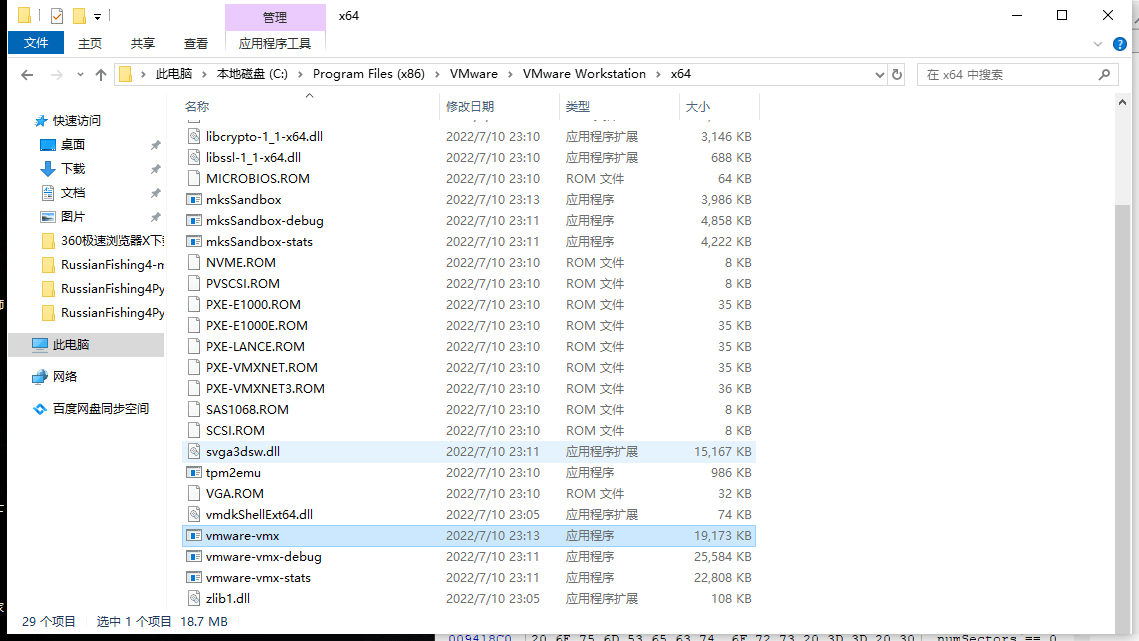Select the libcrypto-1_1-x64.dll file icon
The height and width of the screenshot is (641, 1139).
tap(194, 136)
